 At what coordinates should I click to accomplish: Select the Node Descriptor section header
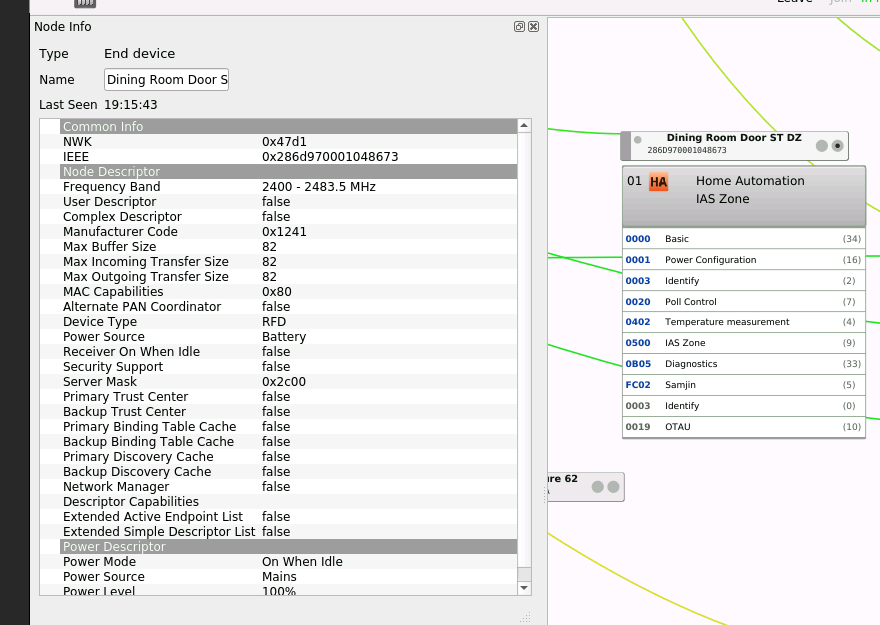[x=288, y=172]
